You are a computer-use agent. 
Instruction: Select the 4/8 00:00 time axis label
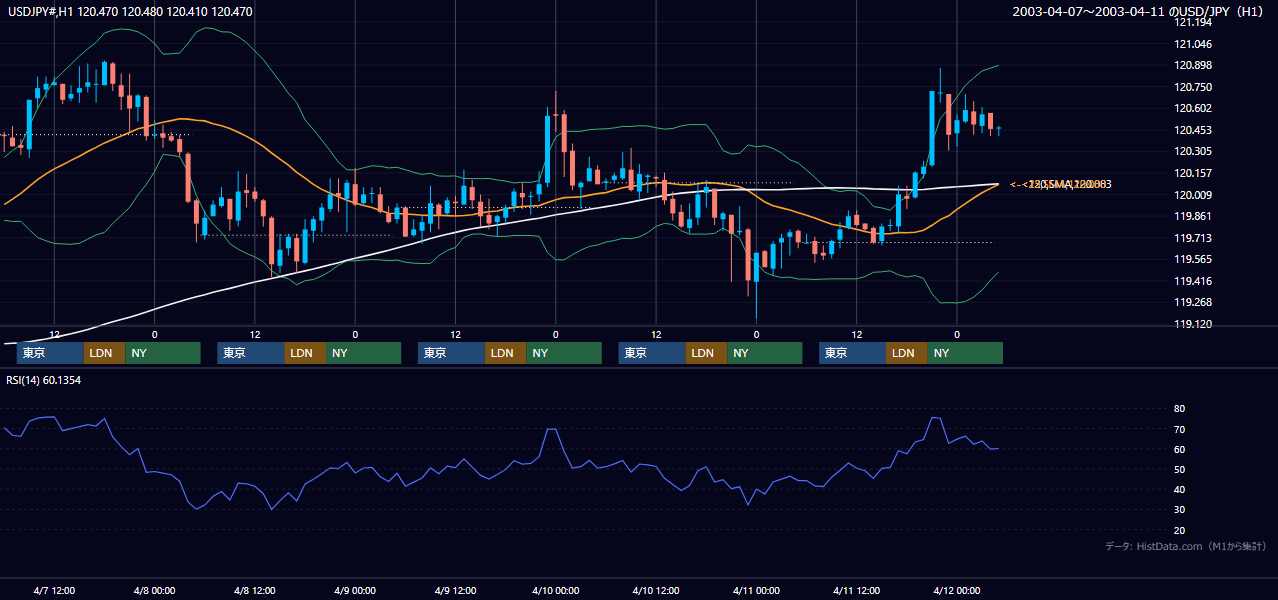pos(154,590)
